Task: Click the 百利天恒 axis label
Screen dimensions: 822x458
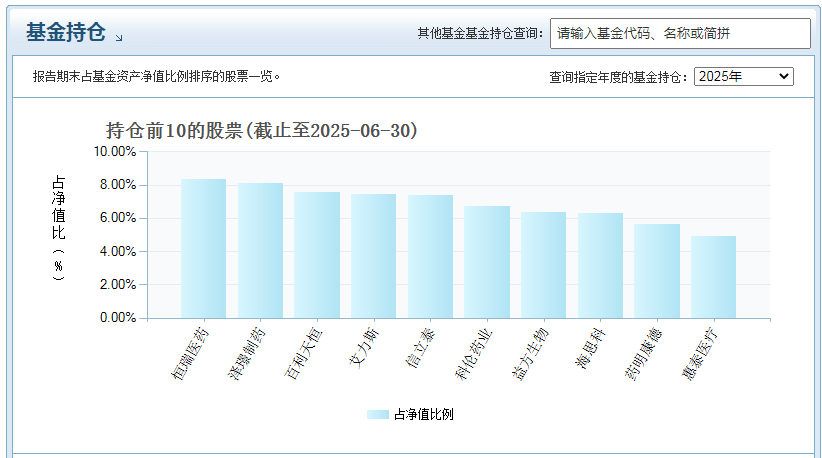Action: [303, 354]
